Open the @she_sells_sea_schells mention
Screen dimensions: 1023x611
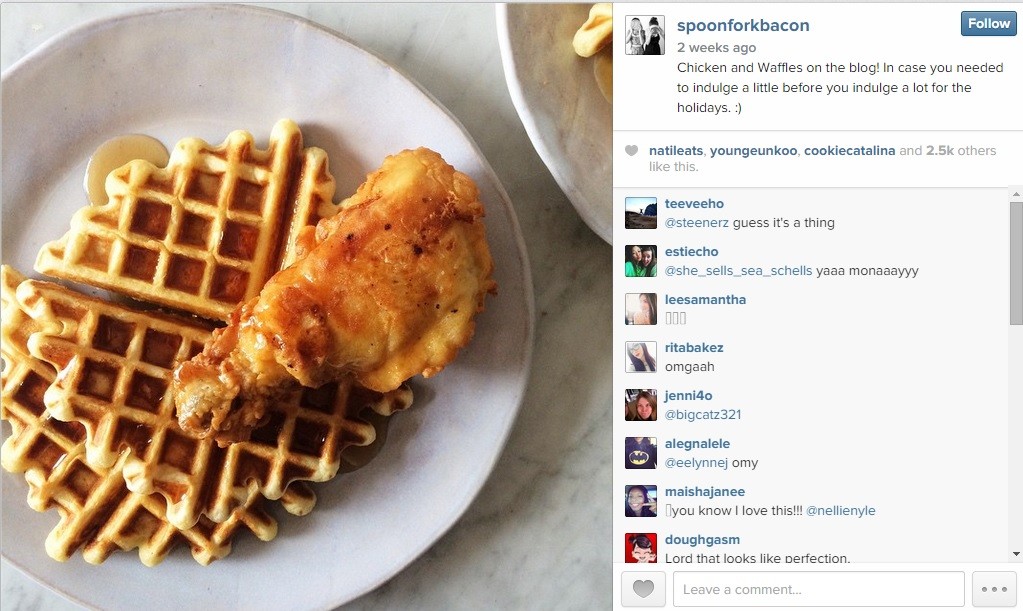point(739,271)
